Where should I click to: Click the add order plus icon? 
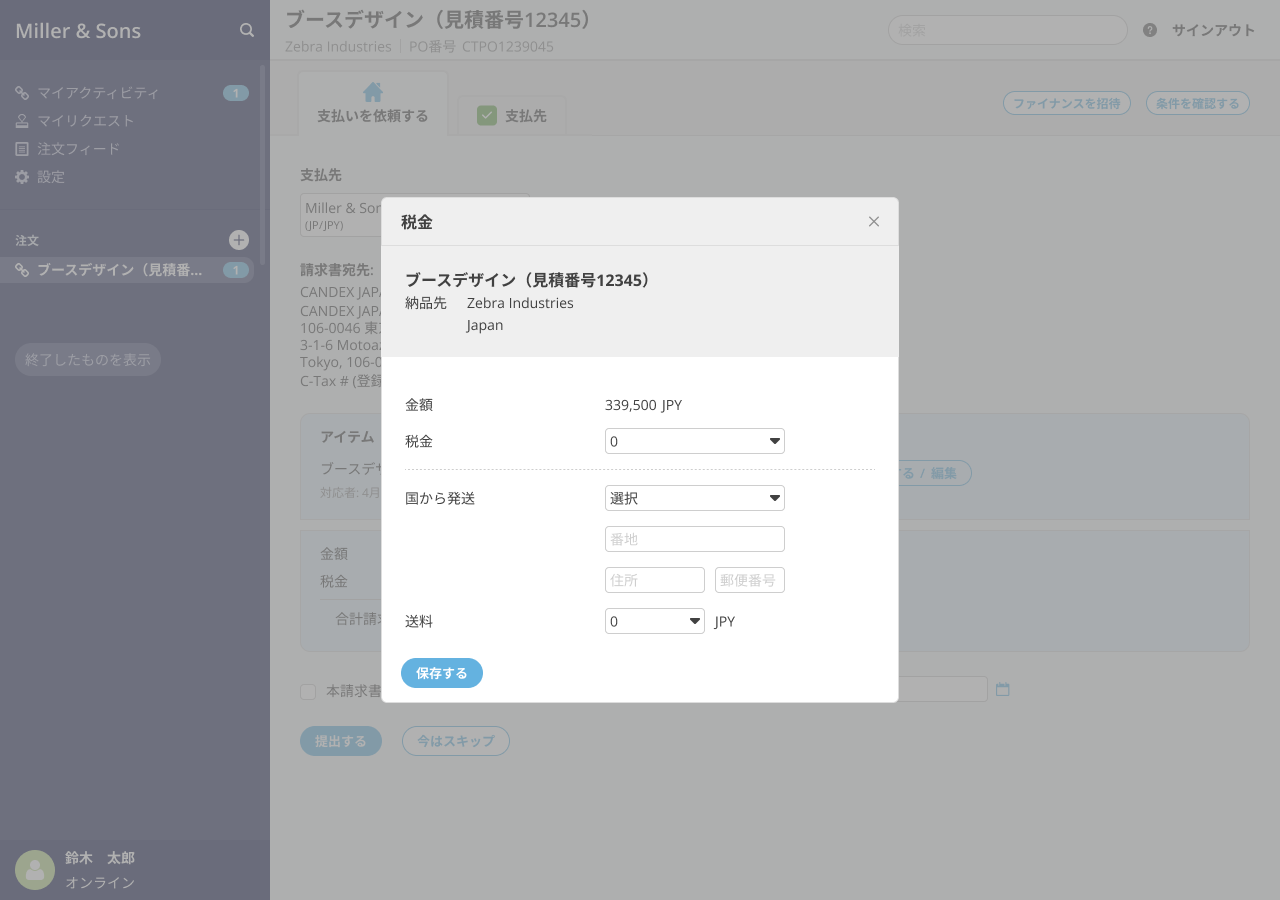click(x=239, y=240)
